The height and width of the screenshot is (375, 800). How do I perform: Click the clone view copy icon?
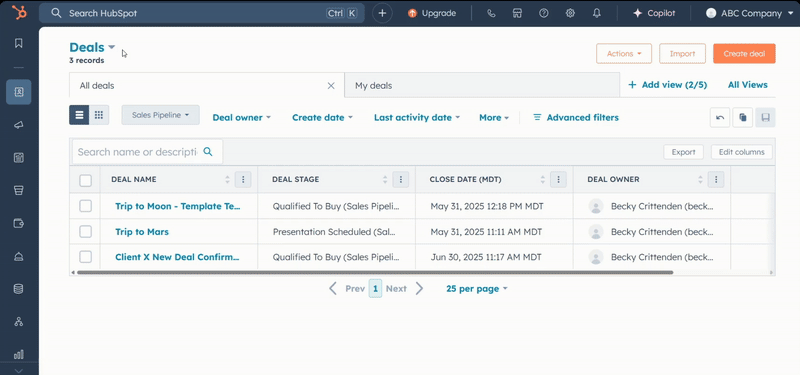(x=743, y=117)
